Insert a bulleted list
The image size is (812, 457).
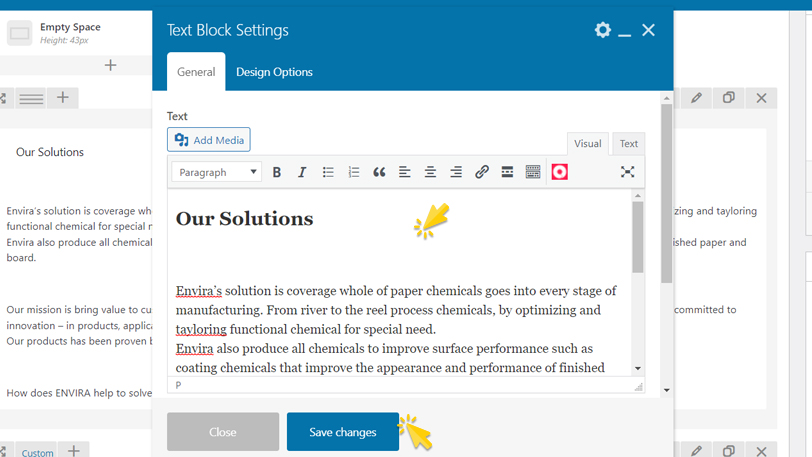[328, 172]
